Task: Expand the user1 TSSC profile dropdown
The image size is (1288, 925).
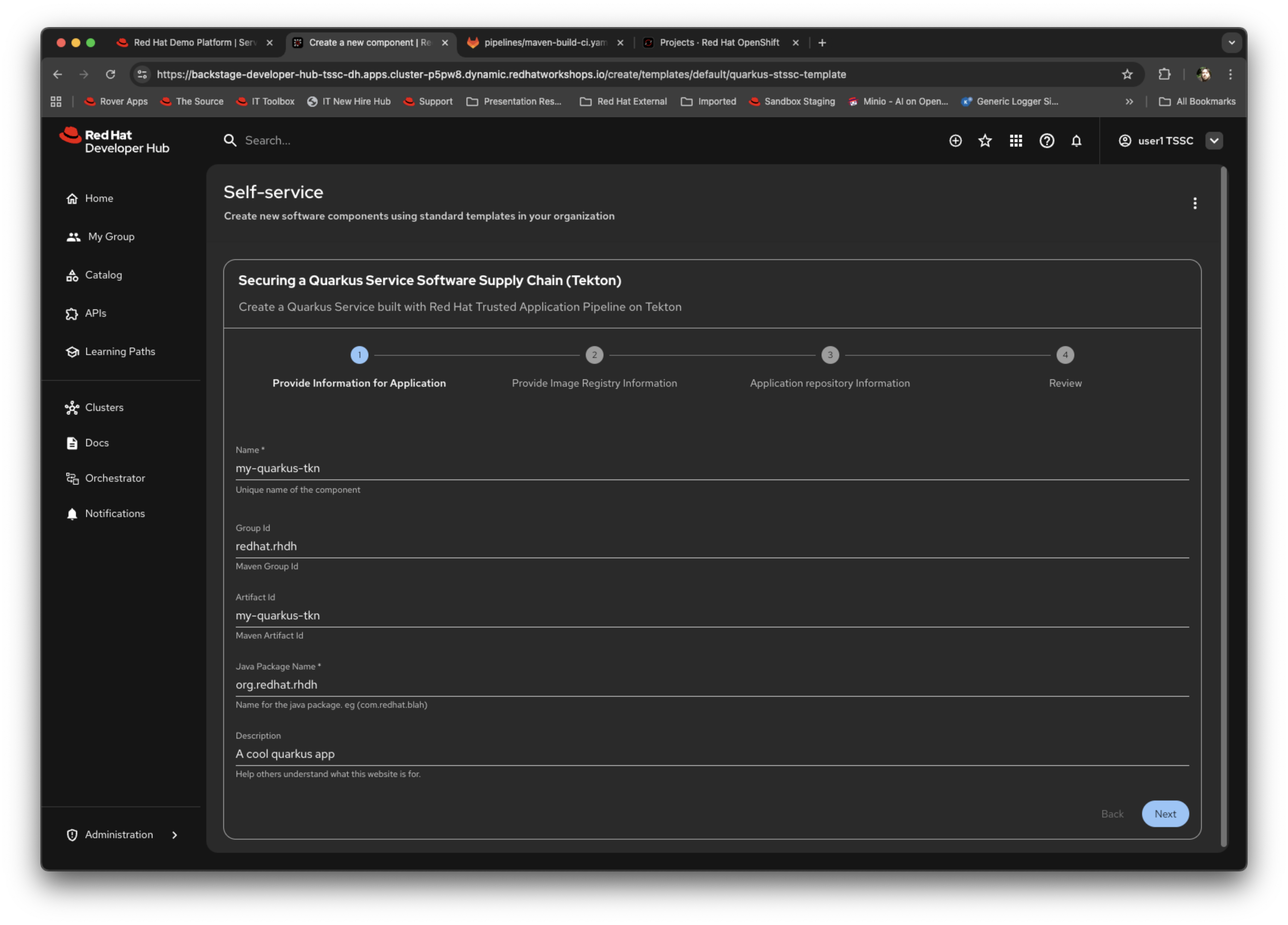Action: [x=1214, y=141]
